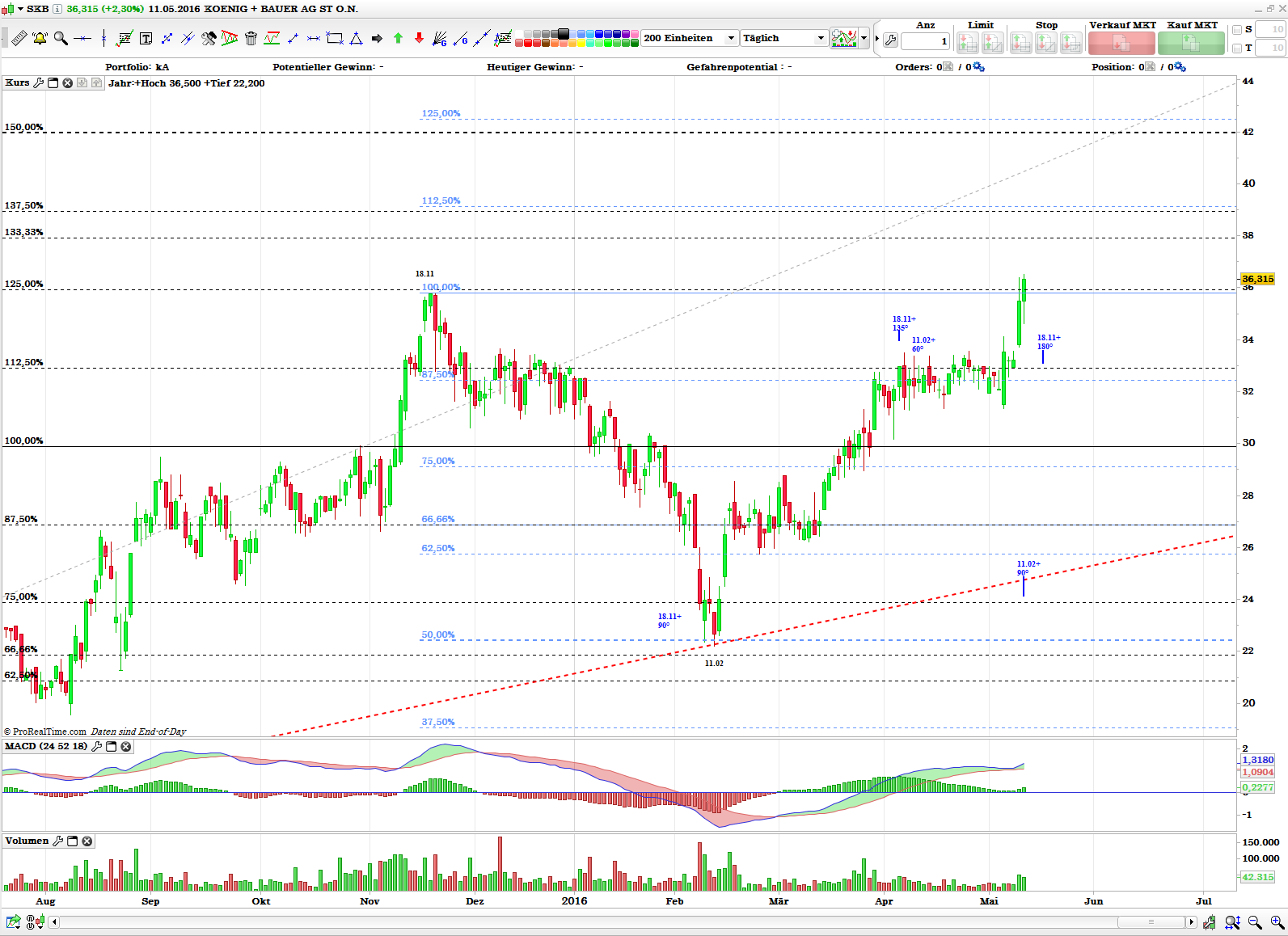Pick the black color swatch
The height and width of the screenshot is (936, 1288).
click(x=564, y=34)
